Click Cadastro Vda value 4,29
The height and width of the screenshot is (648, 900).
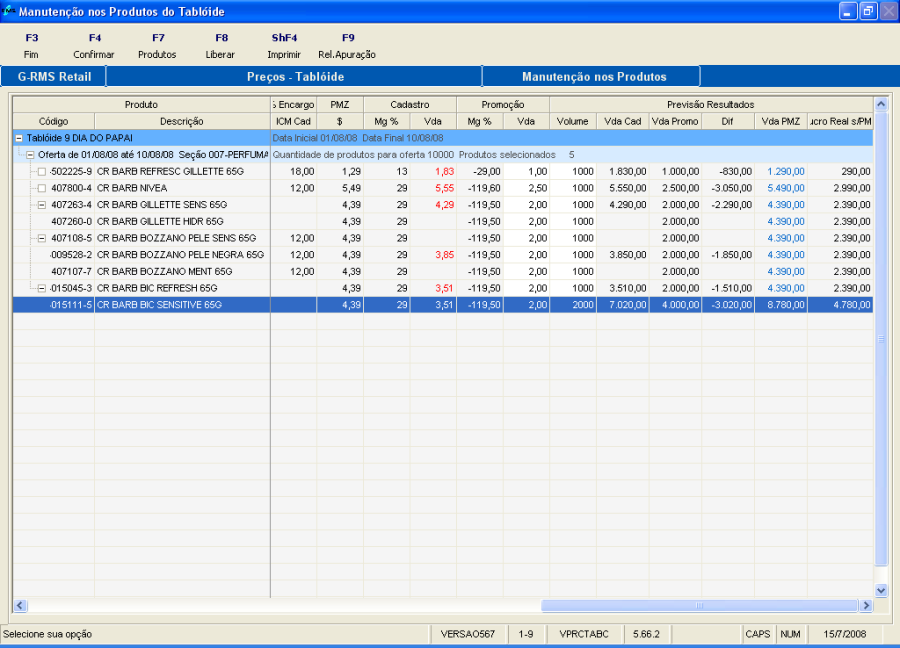444,205
